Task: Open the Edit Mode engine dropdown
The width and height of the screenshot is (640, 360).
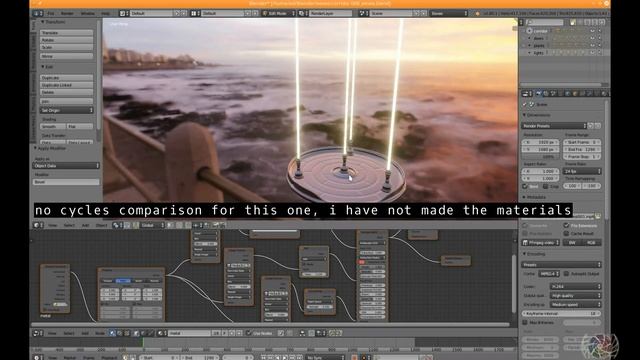Action: [x=279, y=13]
